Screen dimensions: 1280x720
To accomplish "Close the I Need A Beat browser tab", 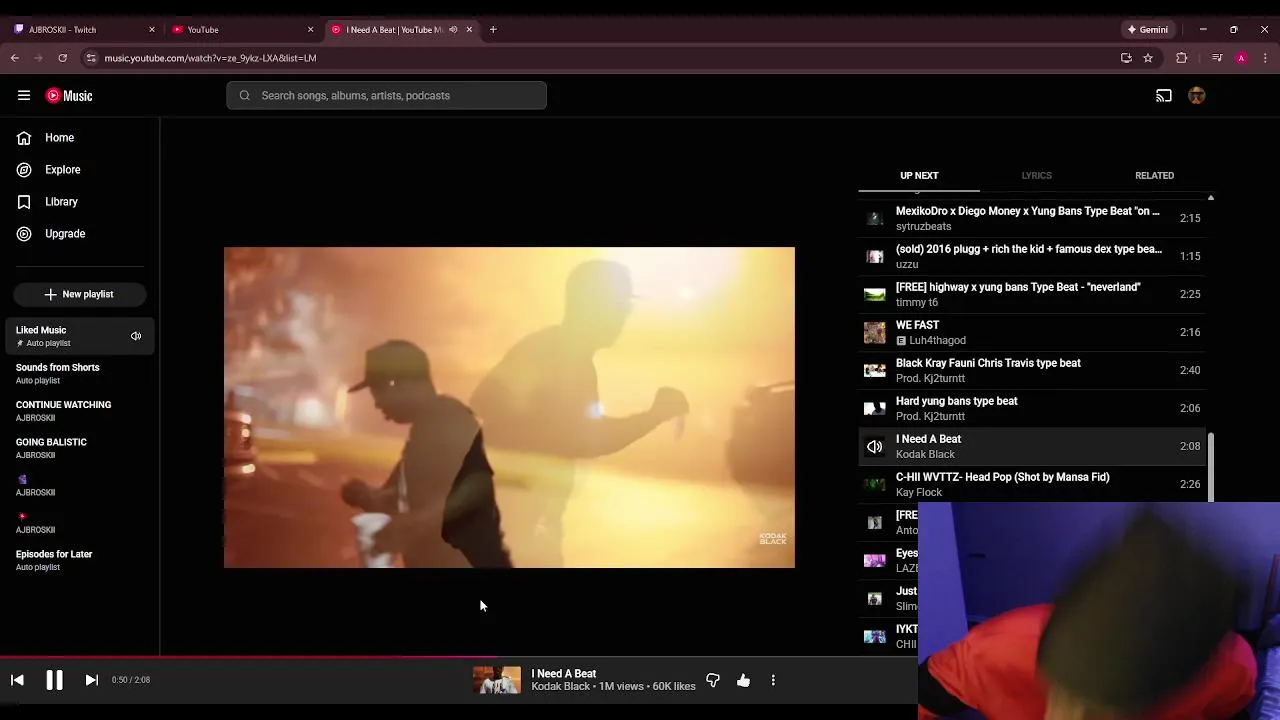I will (x=469, y=30).
